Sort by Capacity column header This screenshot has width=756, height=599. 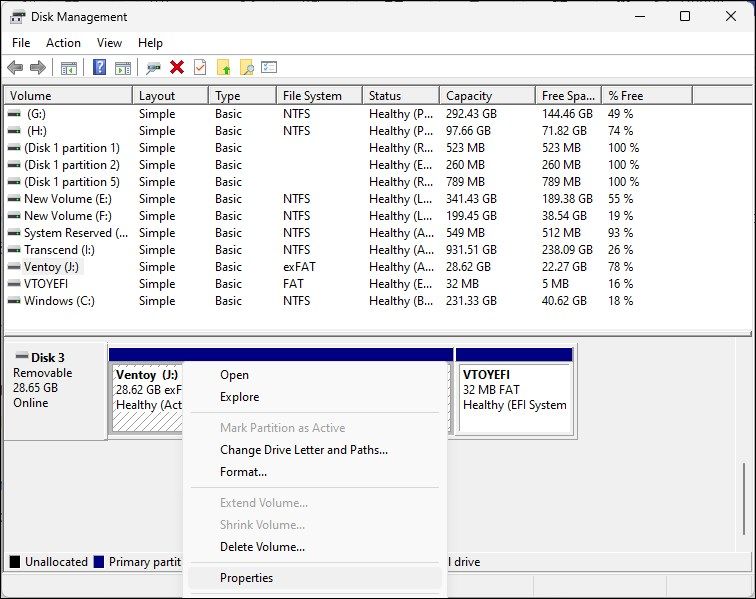pos(469,96)
